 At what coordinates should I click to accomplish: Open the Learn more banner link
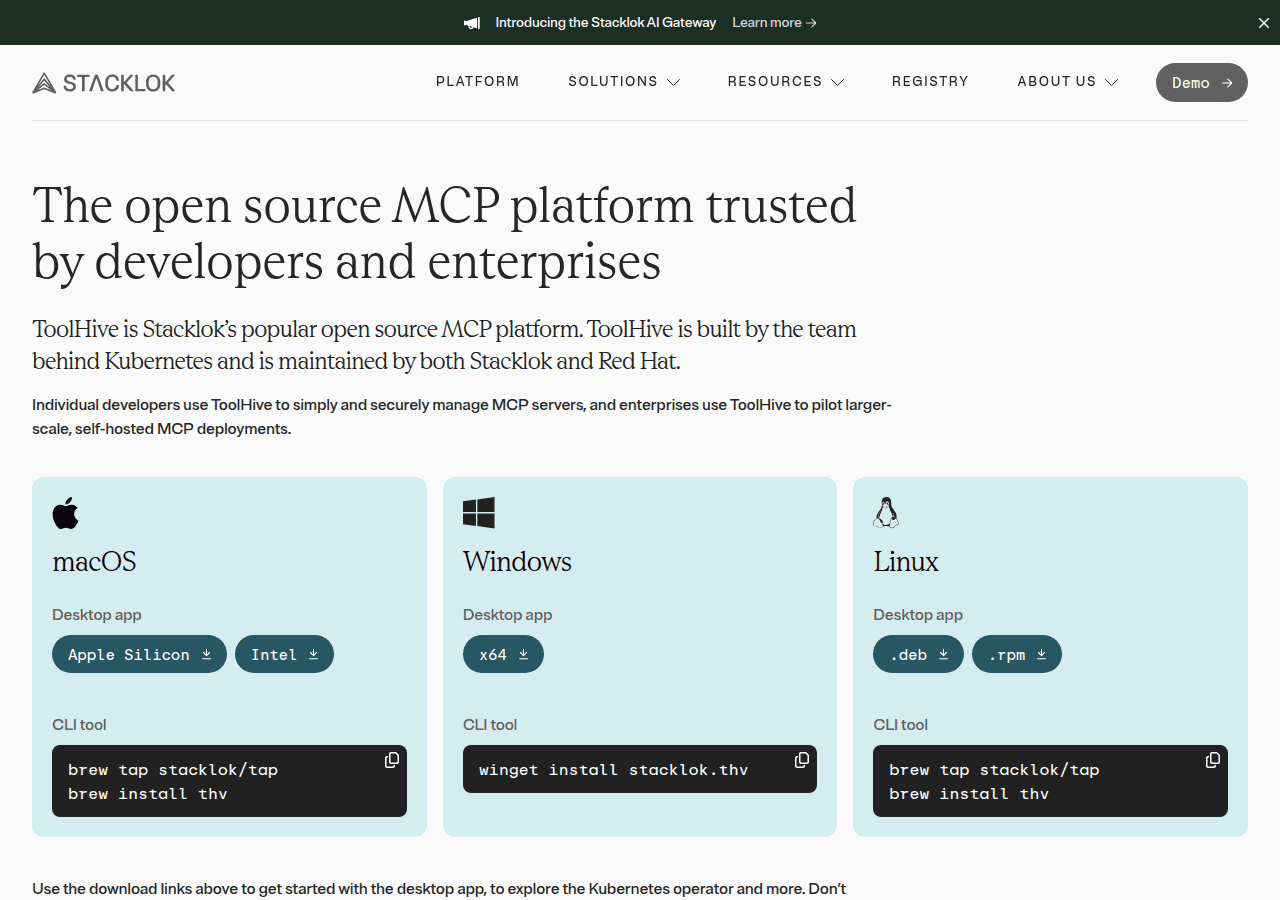click(774, 23)
